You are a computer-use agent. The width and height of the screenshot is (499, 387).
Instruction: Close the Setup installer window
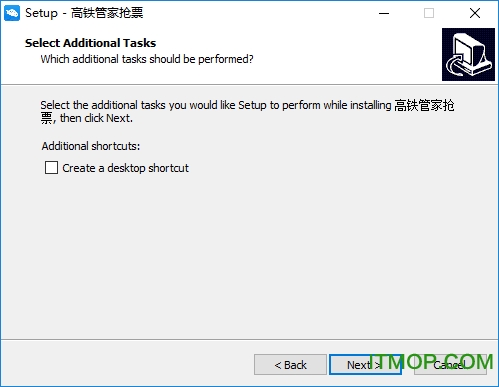(475, 13)
